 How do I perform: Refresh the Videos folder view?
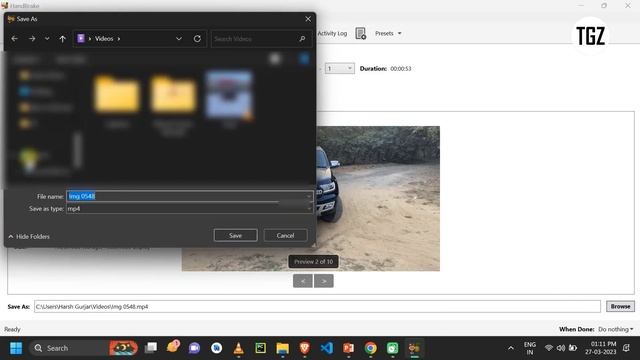tap(197, 39)
